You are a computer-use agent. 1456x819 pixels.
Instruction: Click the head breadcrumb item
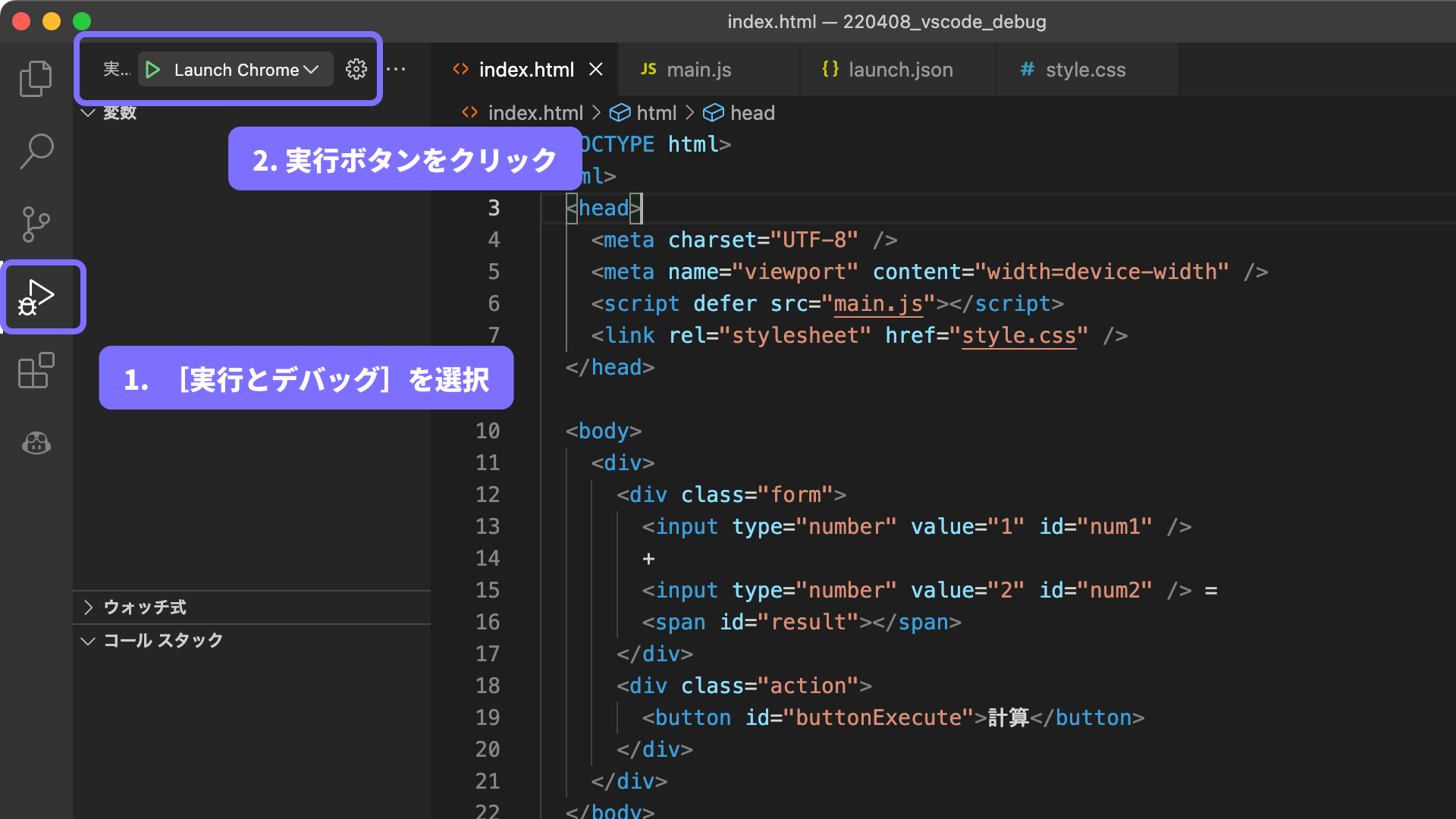pyautogui.click(x=752, y=113)
